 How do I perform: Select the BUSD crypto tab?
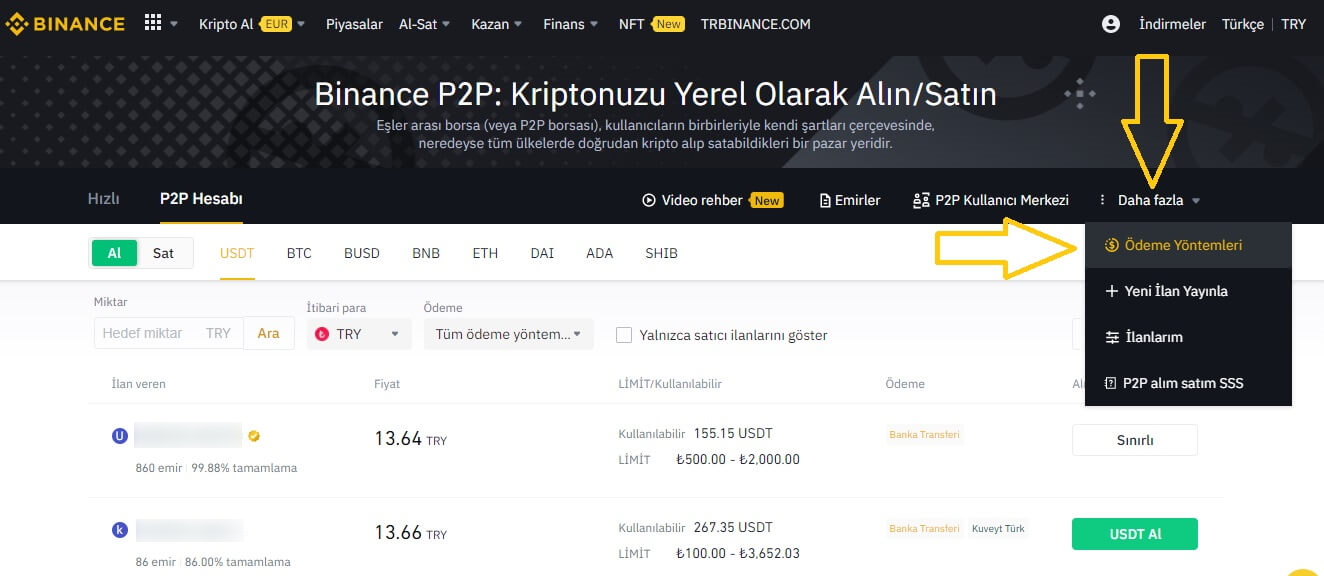click(362, 253)
